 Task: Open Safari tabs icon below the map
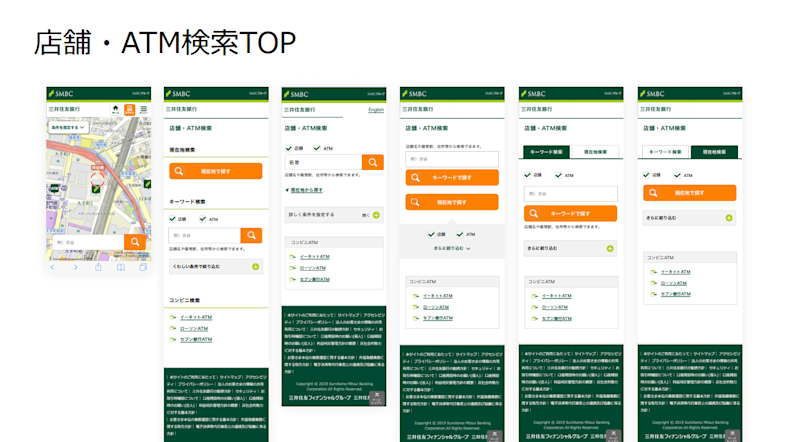[x=143, y=267]
